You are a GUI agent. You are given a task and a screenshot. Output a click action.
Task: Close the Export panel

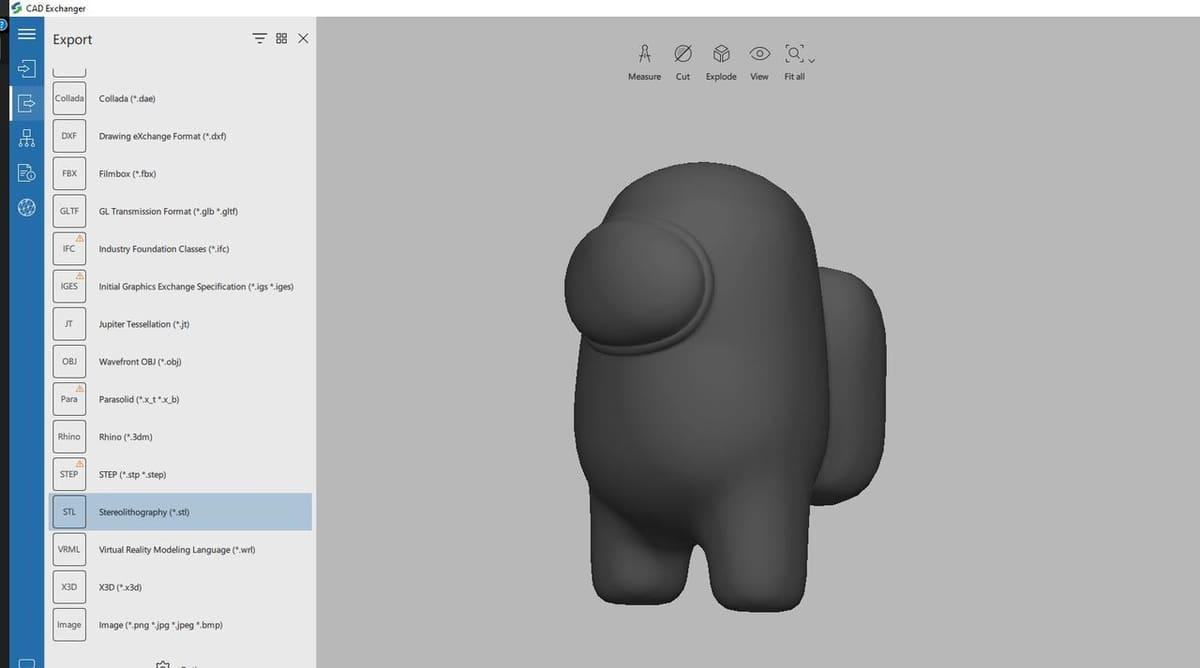point(303,38)
